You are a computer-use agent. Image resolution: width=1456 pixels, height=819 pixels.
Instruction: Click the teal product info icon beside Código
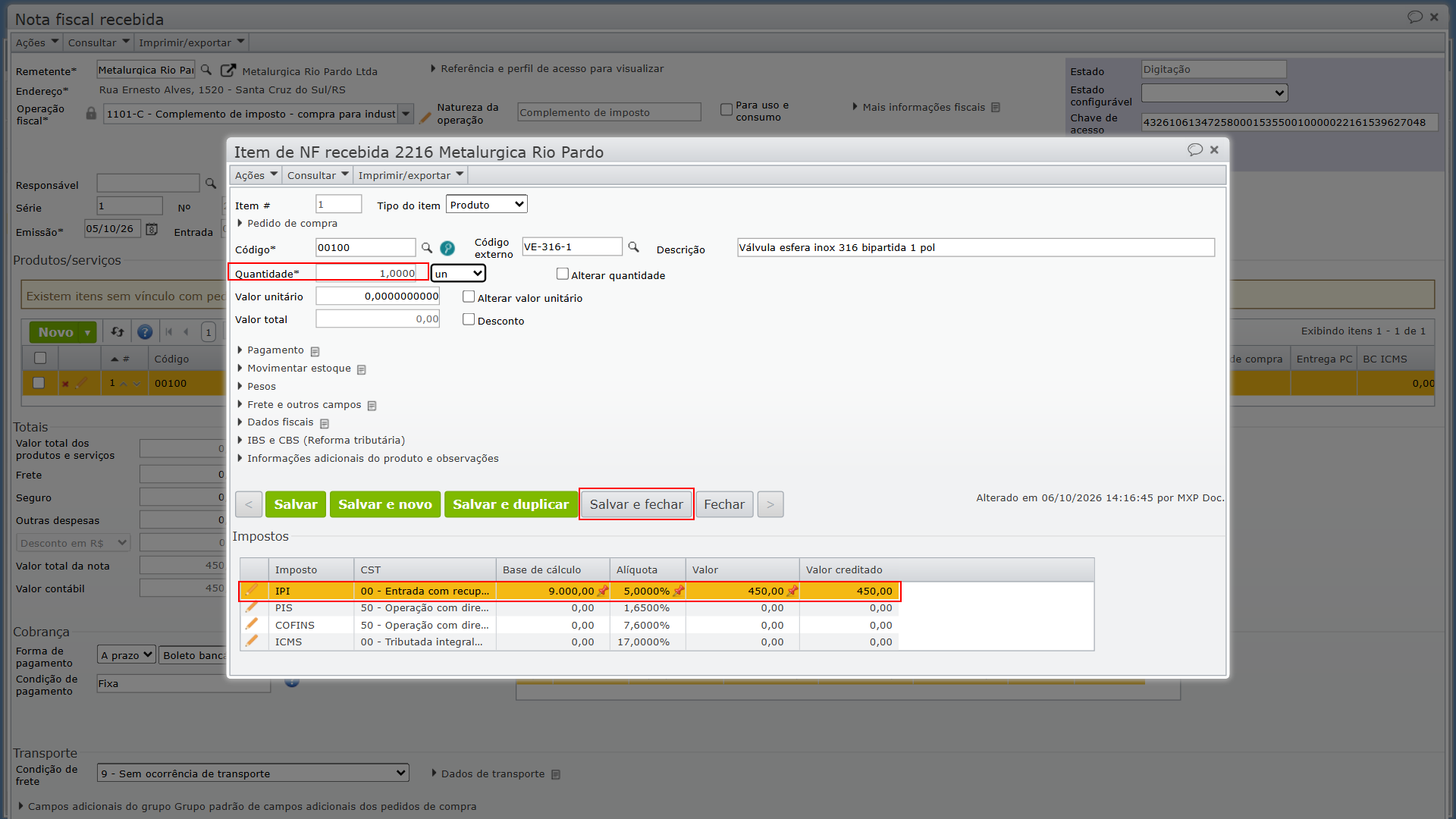[447, 248]
